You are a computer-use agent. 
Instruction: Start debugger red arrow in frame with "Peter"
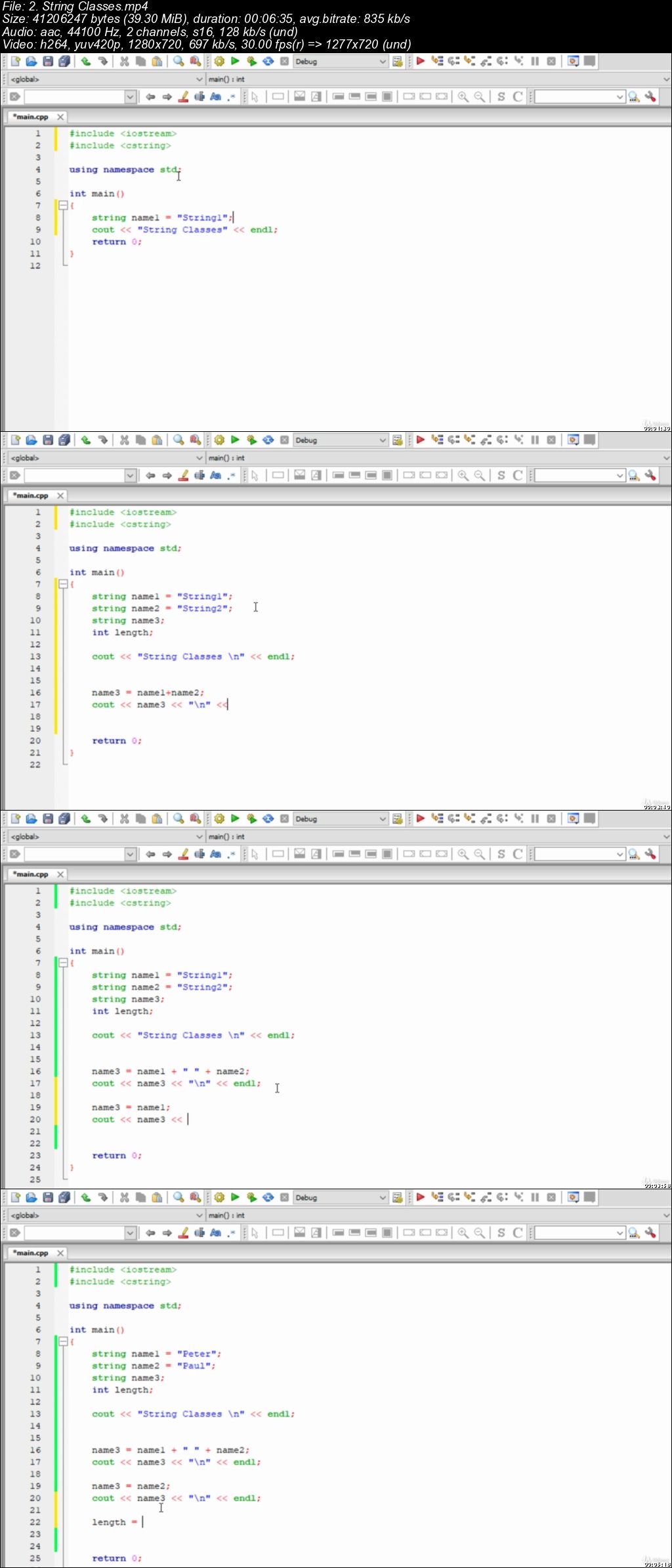pyautogui.click(x=421, y=1197)
